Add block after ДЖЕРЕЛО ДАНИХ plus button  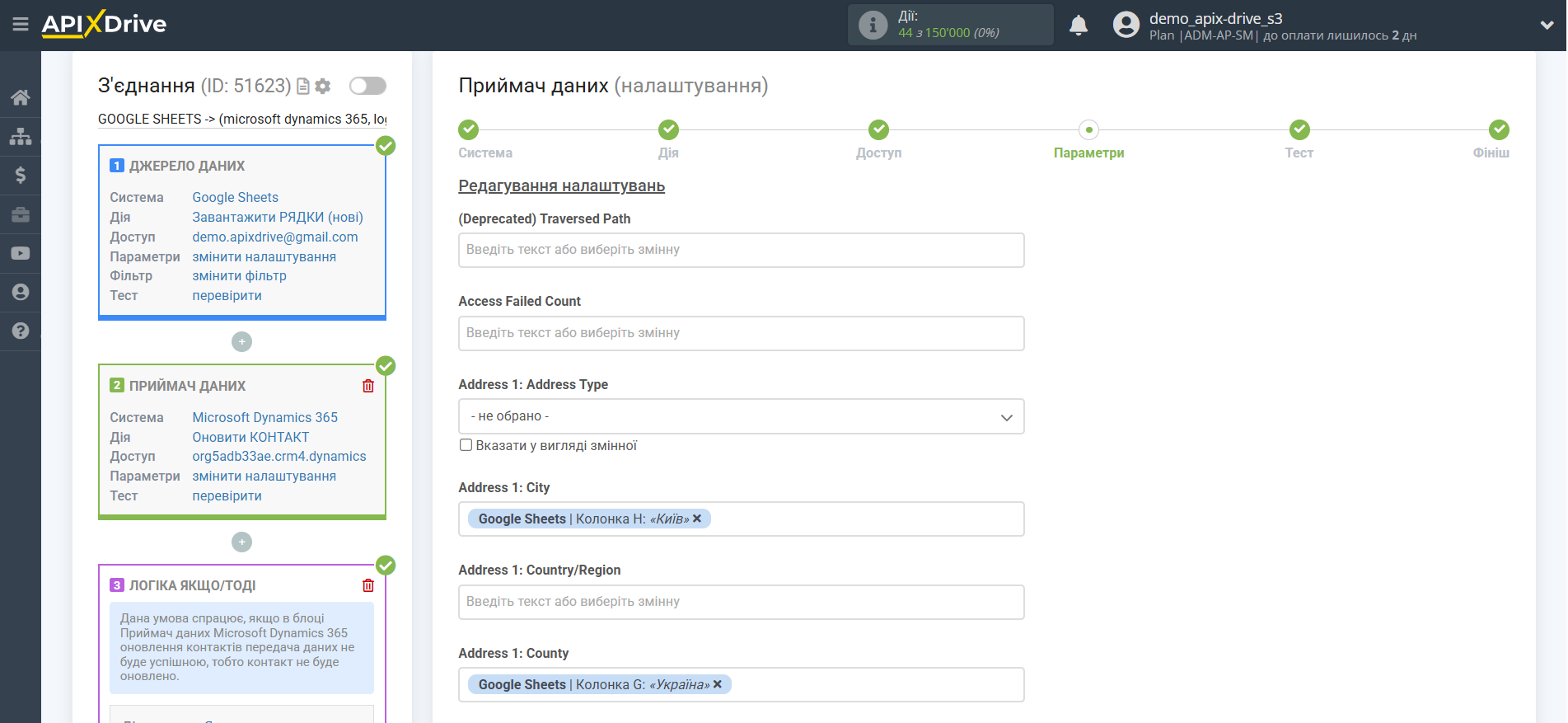click(241, 341)
